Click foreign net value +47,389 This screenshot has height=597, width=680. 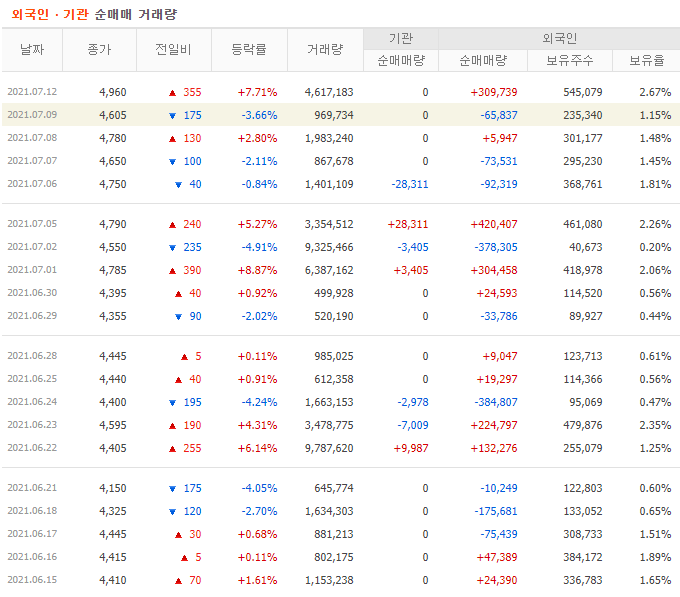point(497,558)
